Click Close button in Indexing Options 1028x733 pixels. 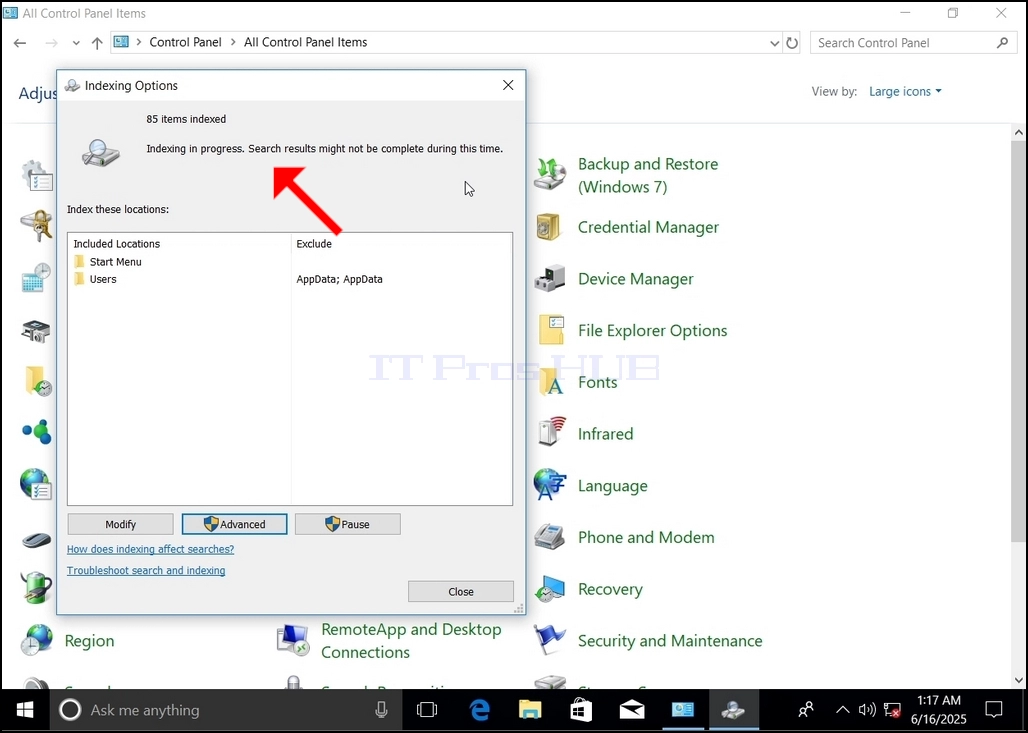461,591
